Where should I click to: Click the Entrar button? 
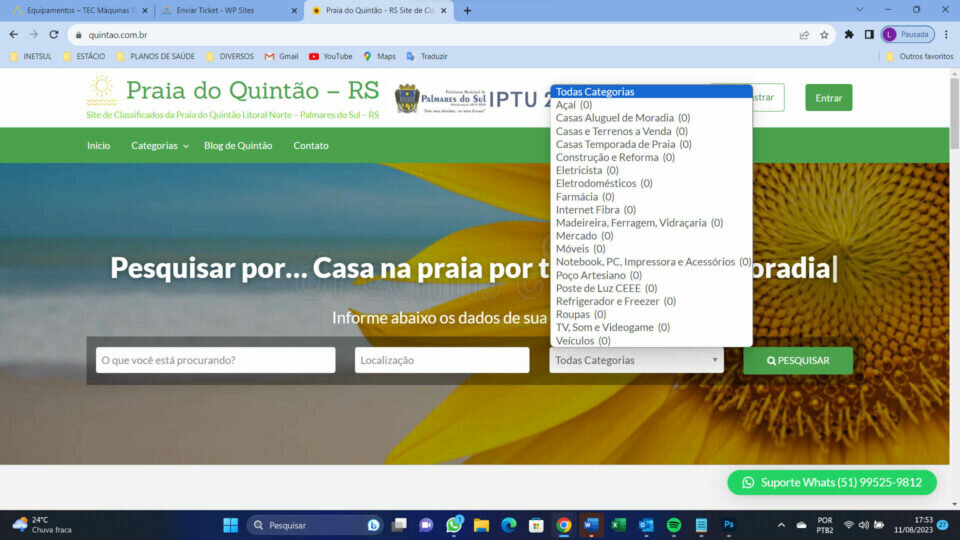click(x=828, y=98)
